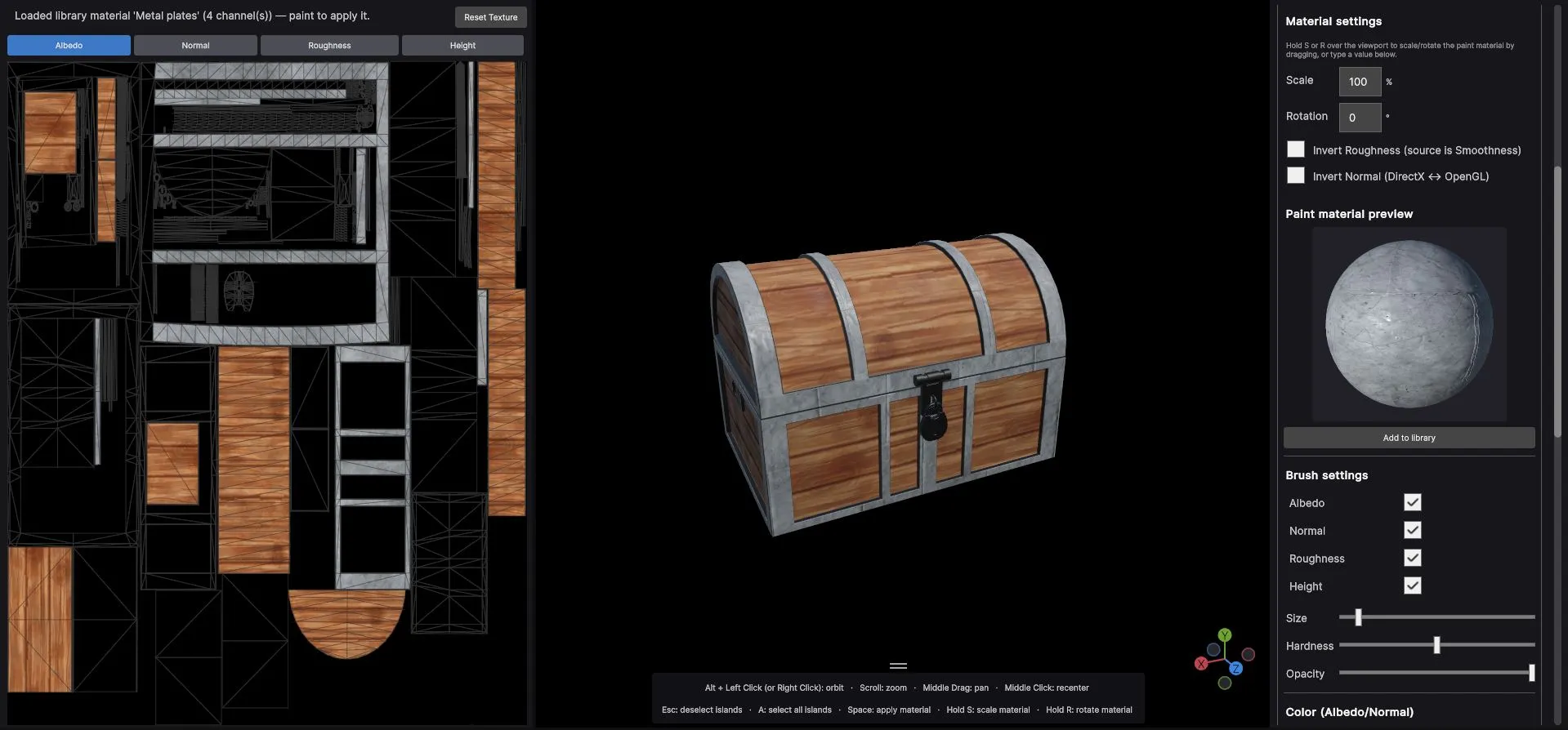Screen dimensions: 1568x730
Task: Click the 'Middle Drag: pan' hint text
Action: coord(955,688)
